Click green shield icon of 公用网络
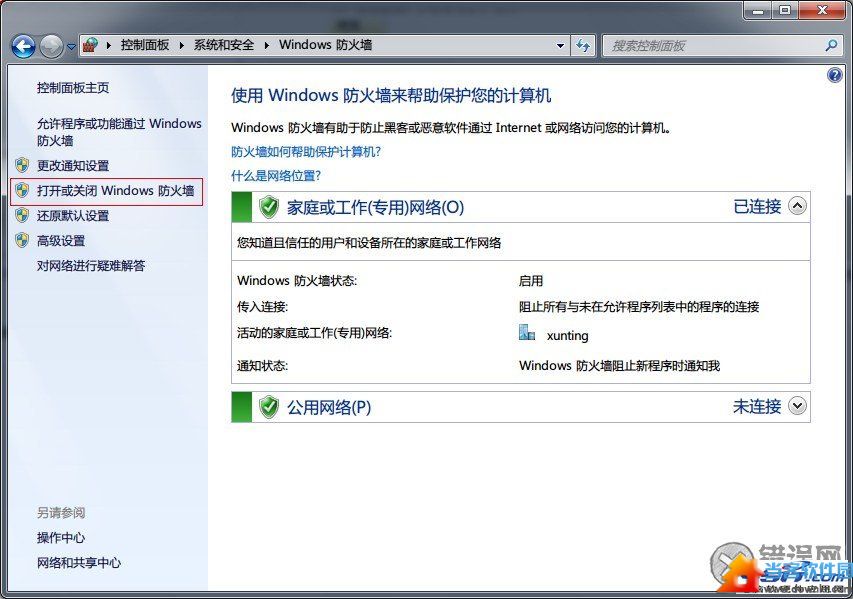 pos(269,407)
